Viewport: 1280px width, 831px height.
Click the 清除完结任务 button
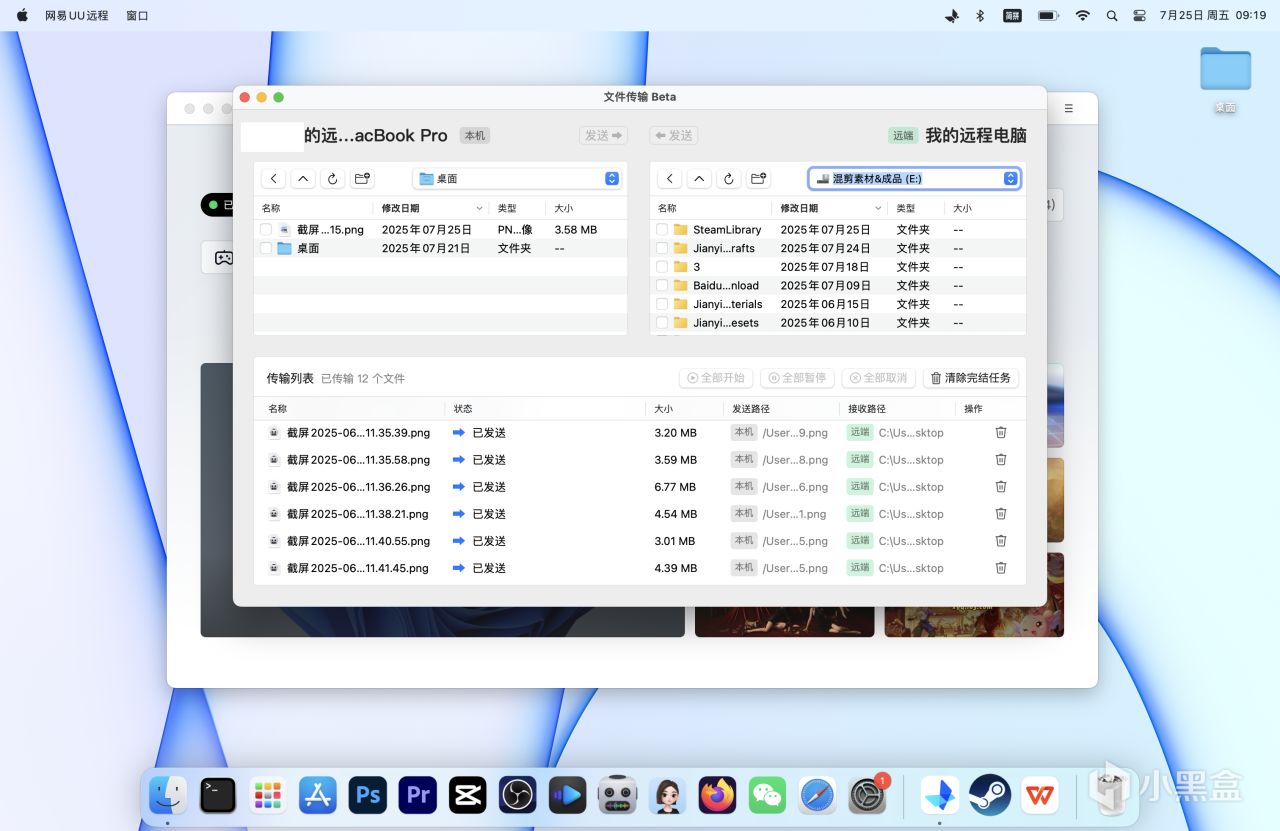tap(970, 378)
